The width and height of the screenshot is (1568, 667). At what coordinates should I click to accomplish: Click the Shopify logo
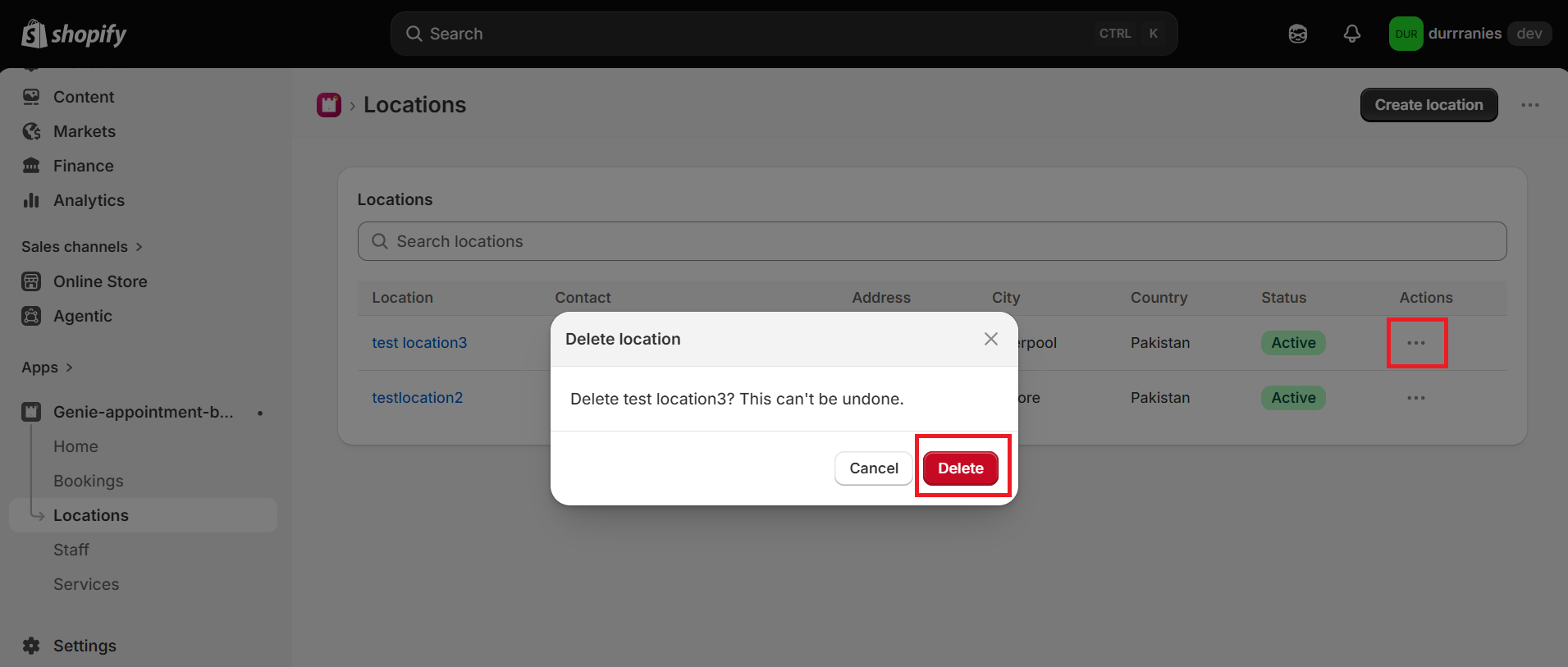click(x=74, y=34)
